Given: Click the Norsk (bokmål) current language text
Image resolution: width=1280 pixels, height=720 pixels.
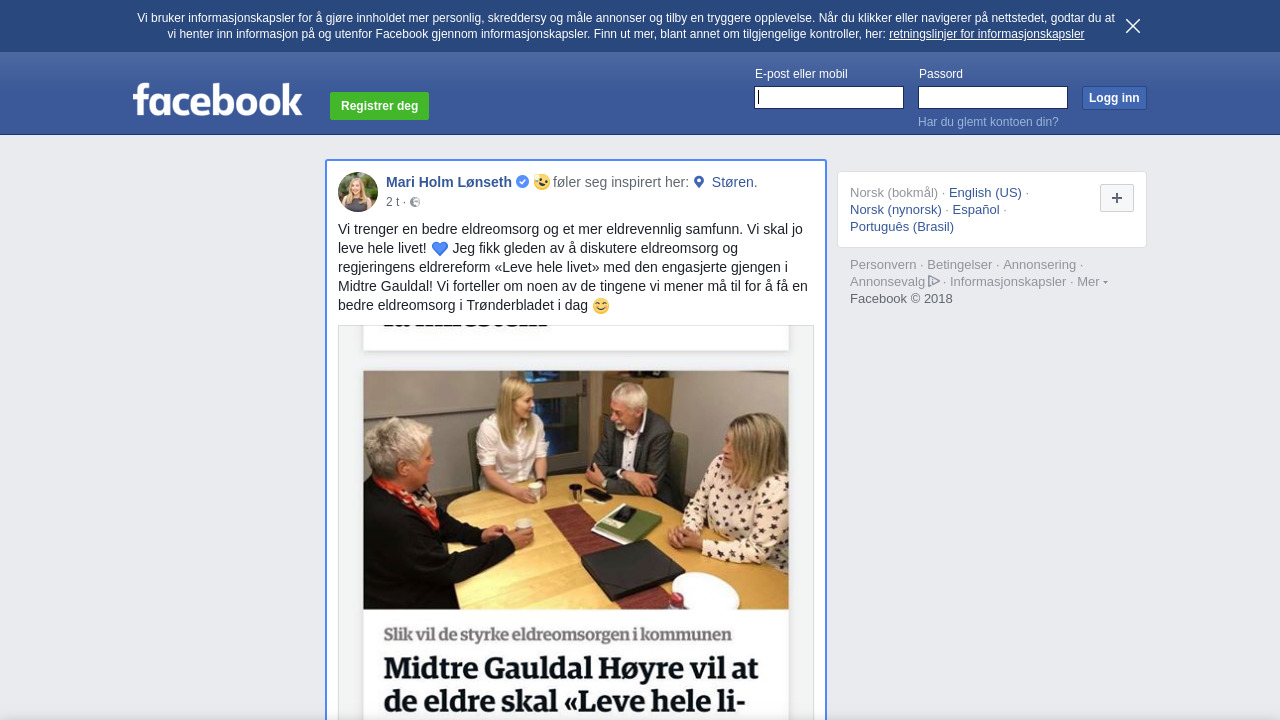Looking at the screenshot, I should (894, 192).
